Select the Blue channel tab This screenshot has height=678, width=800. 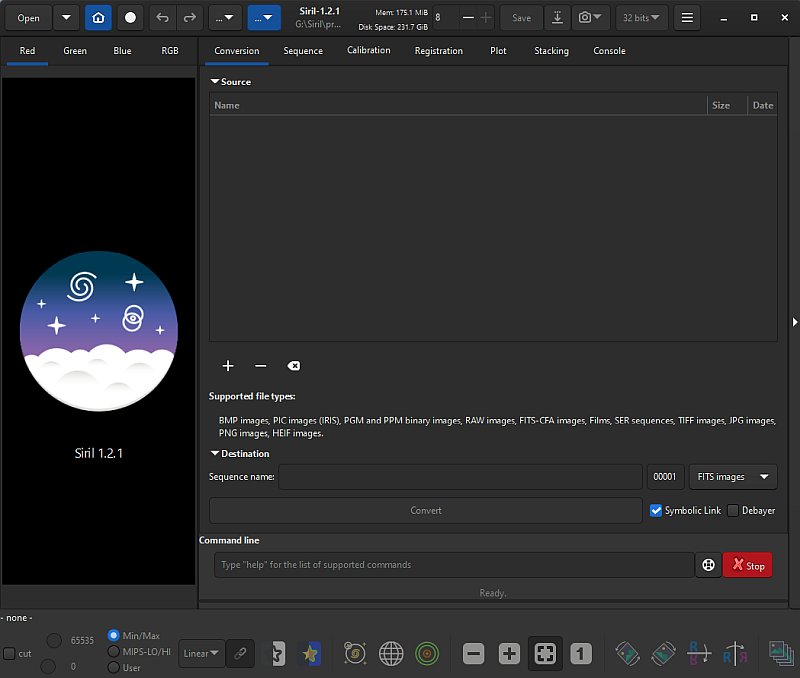(x=122, y=51)
